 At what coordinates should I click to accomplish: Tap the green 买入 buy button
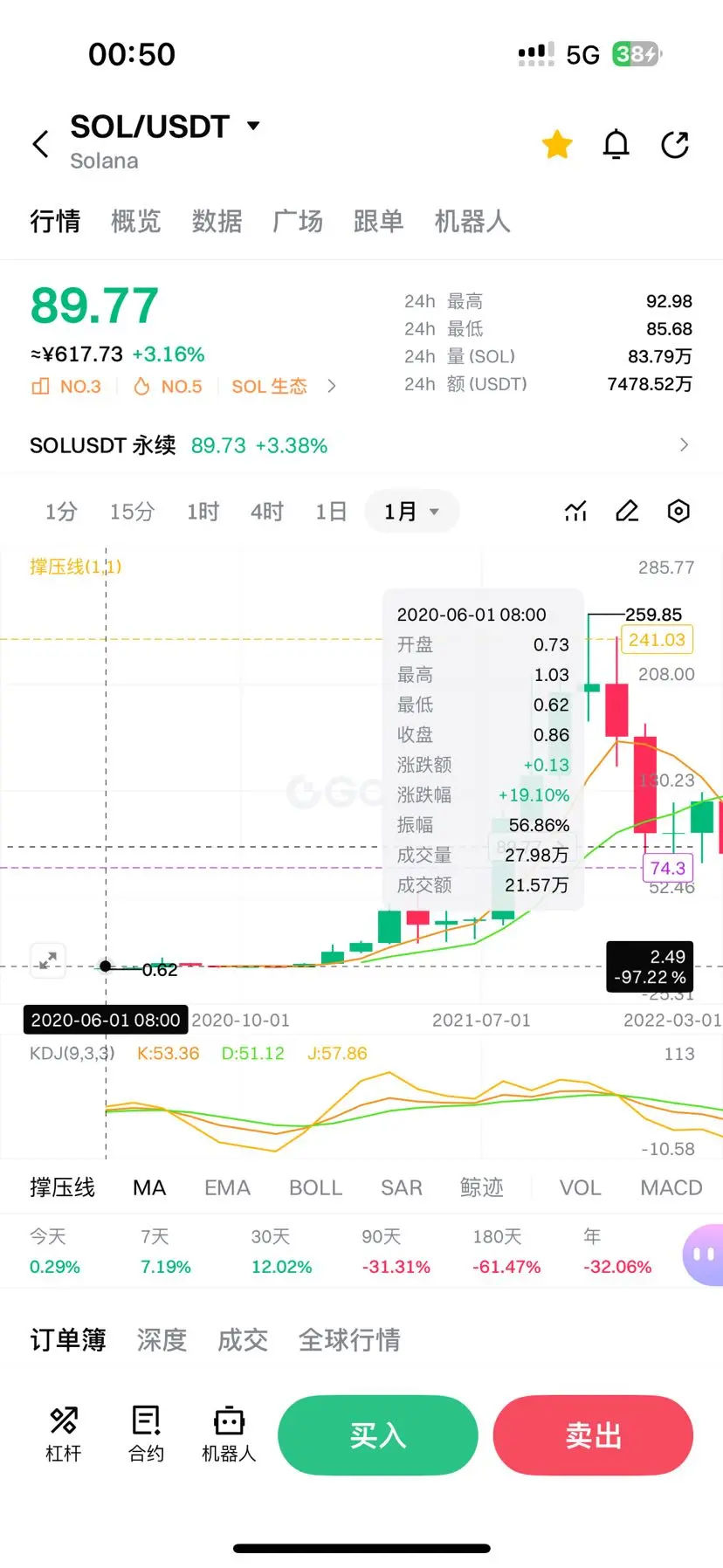tap(378, 1435)
